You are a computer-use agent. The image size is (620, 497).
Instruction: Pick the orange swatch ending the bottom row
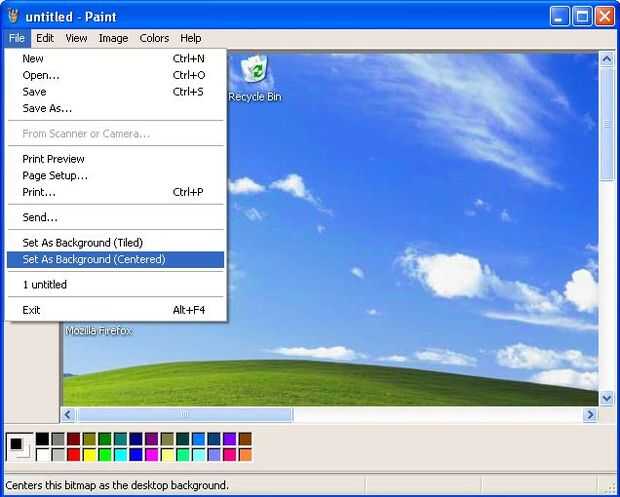[245, 455]
